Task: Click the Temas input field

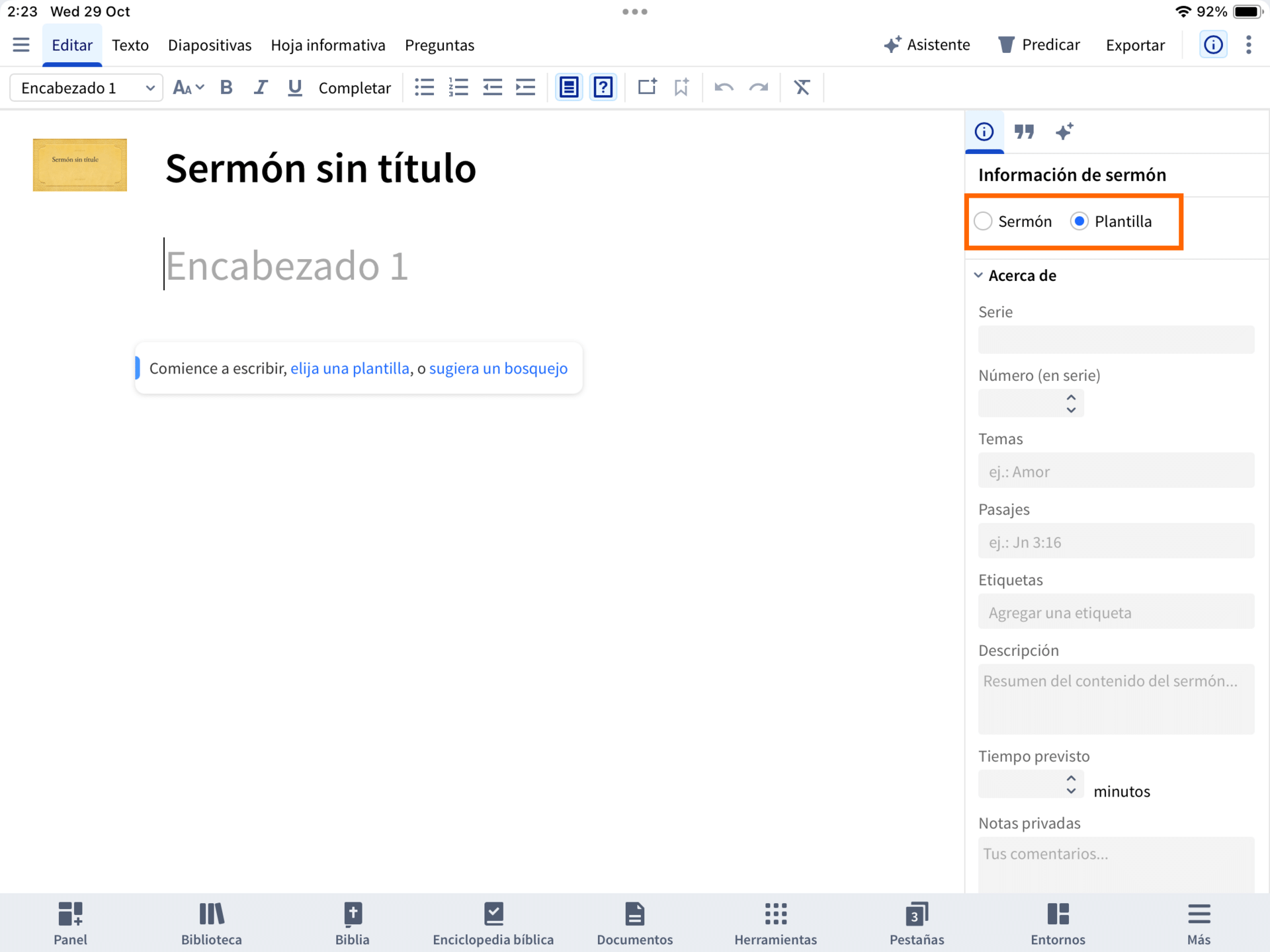Action: (1116, 471)
